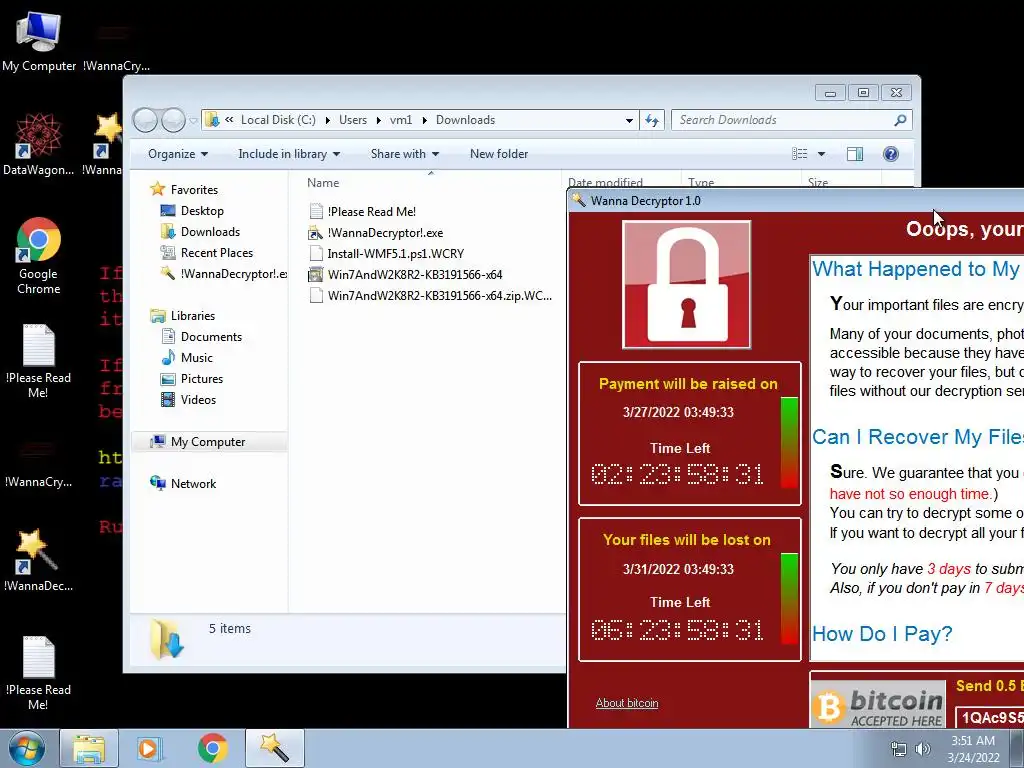Click the About bitcoin link
This screenshot has height=768, width=1024.
(627, 703)
